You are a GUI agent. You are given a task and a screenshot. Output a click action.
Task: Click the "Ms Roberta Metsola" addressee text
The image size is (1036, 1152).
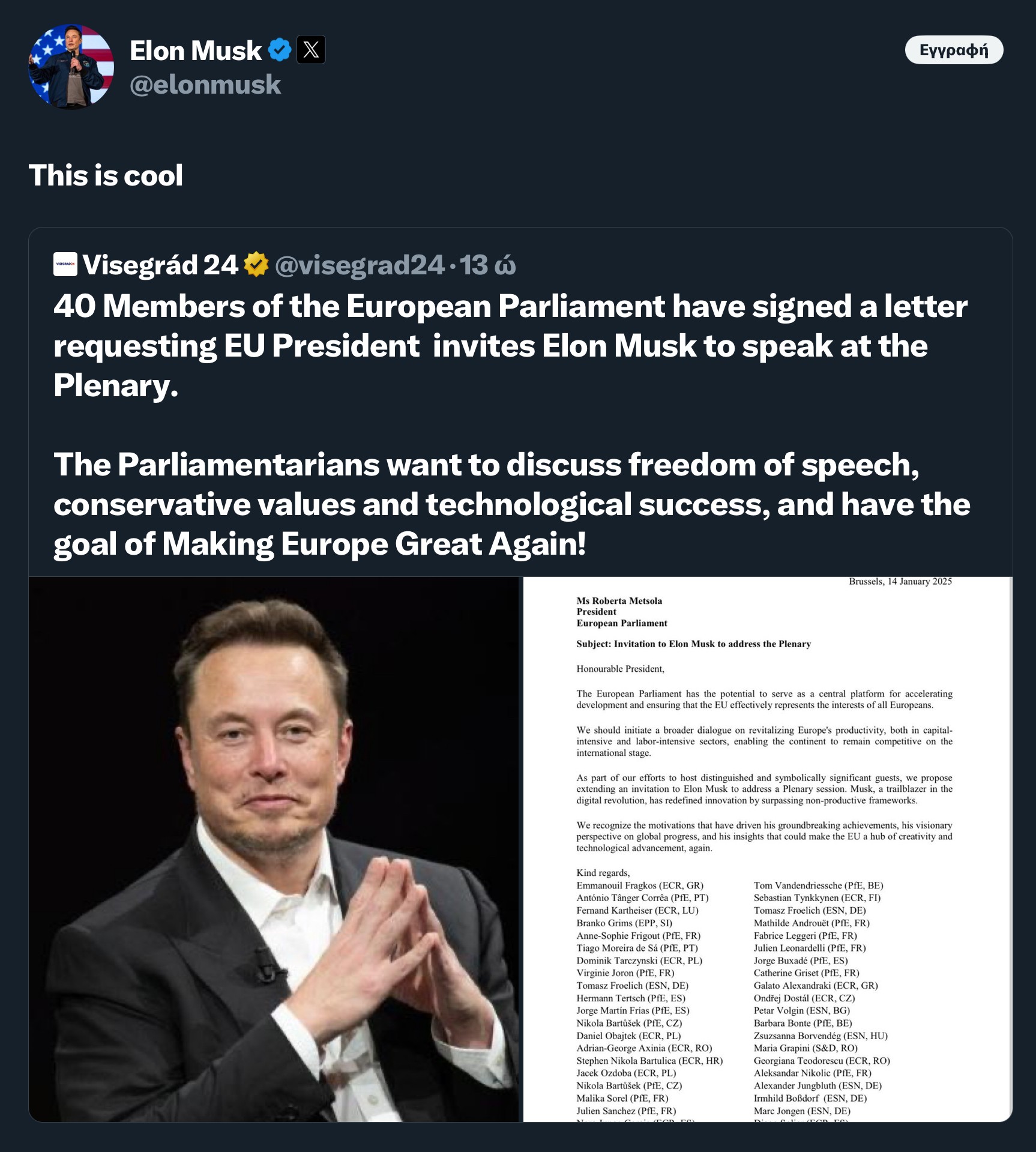[619, 600]
